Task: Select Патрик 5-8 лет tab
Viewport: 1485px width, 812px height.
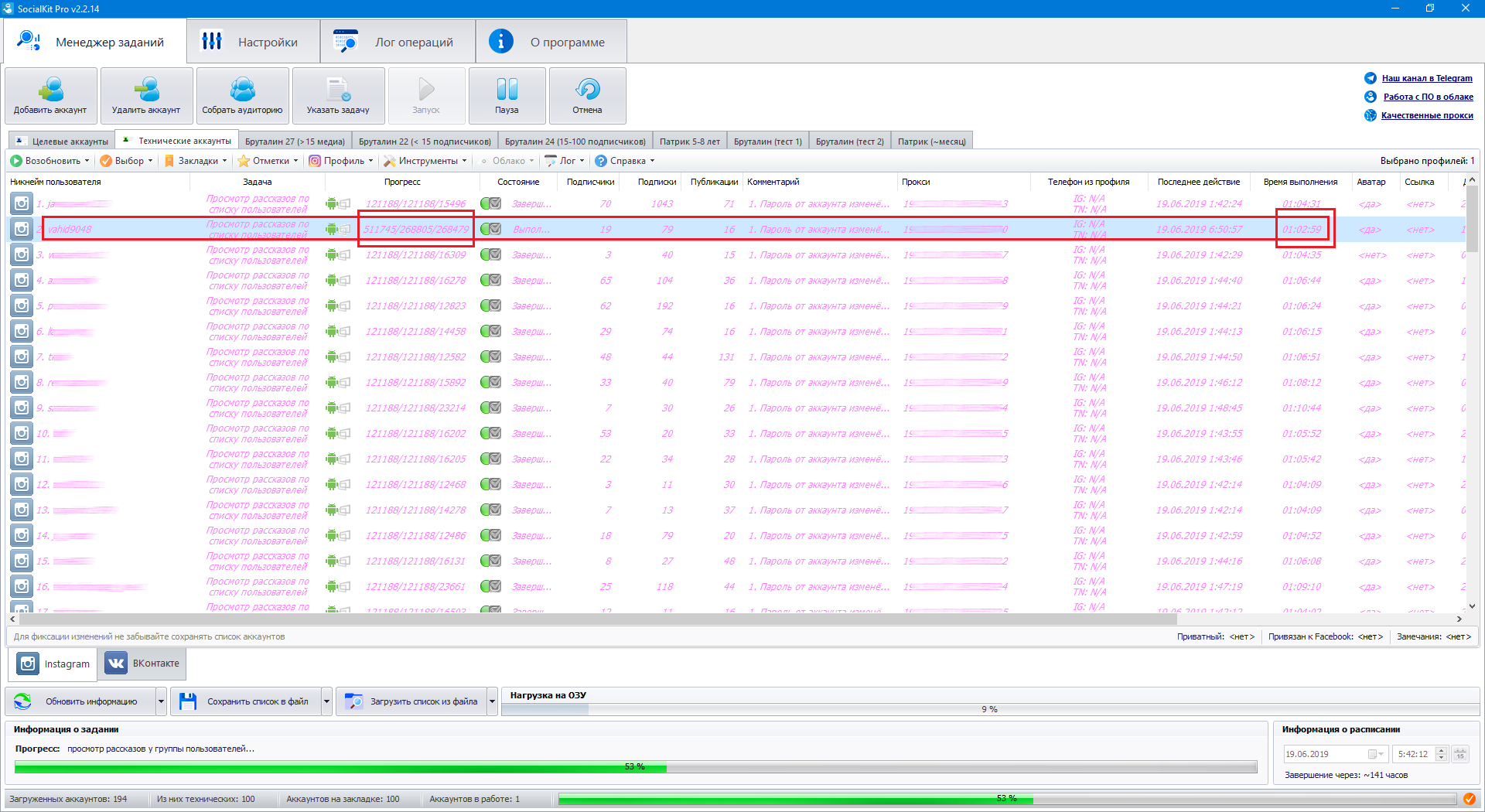Action: click(690, 142)
